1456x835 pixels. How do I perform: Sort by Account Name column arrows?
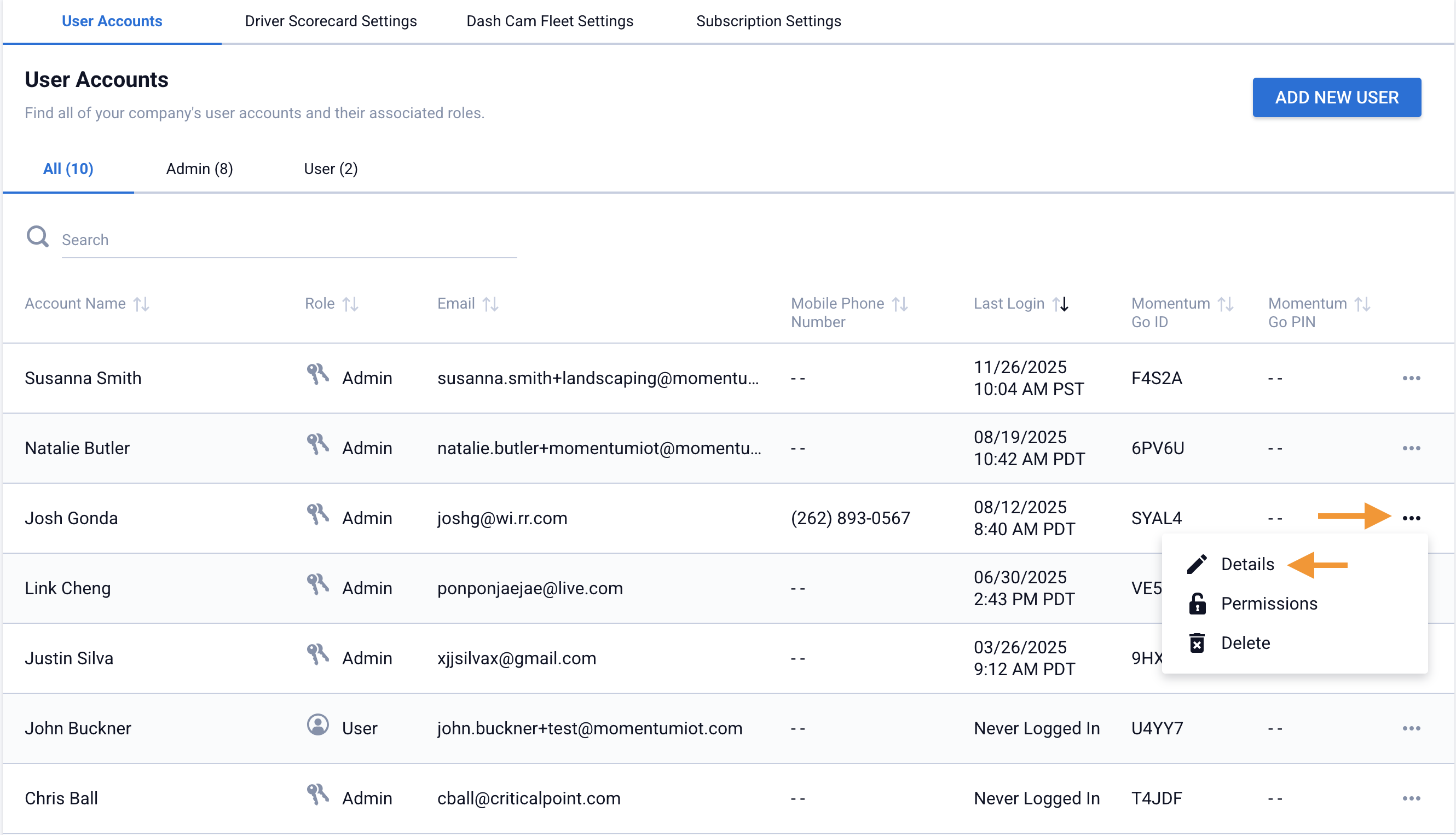click(142, 304)
